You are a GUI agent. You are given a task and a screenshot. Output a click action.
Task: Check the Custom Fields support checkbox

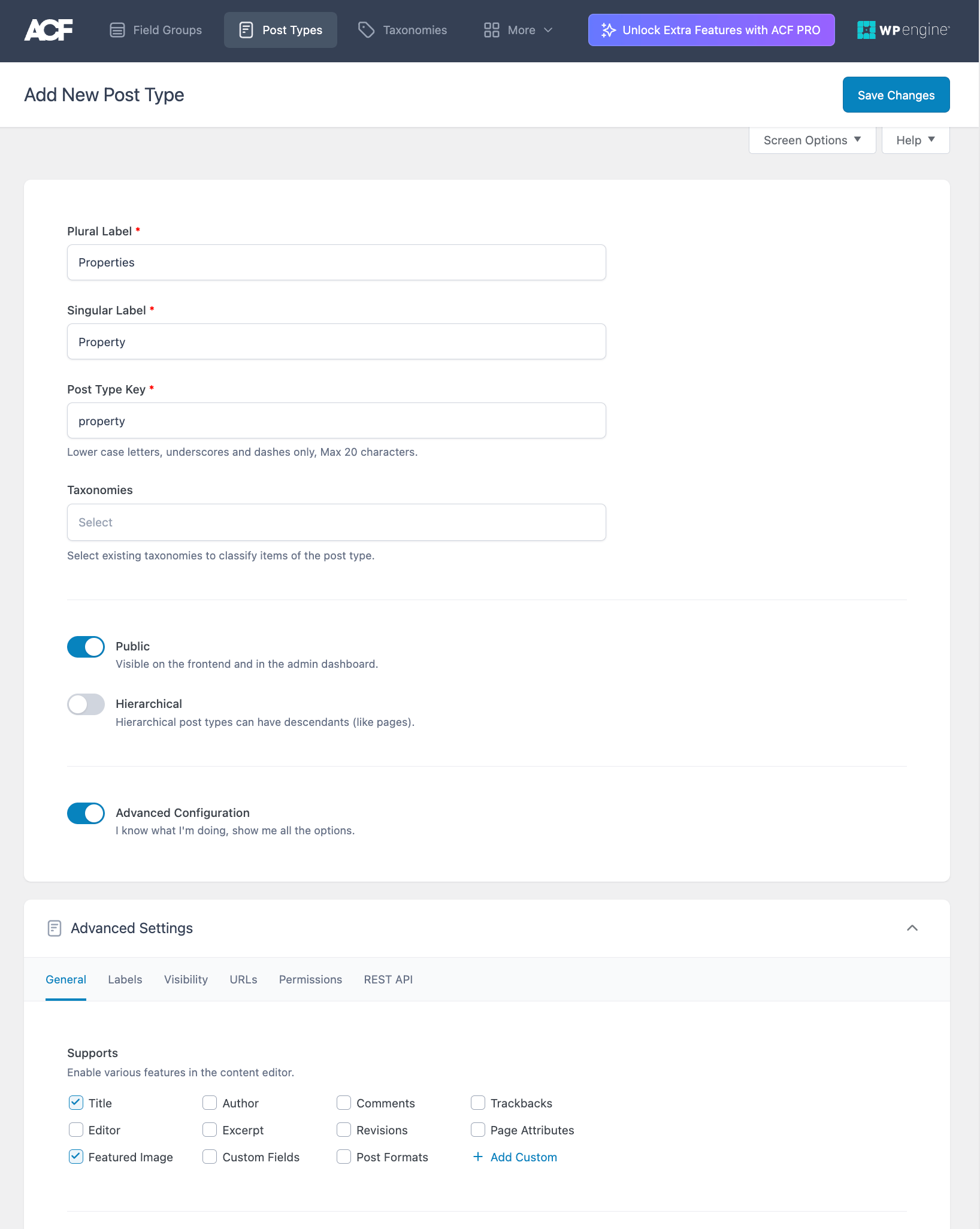pyautogui.click(x=210, y=1157)
